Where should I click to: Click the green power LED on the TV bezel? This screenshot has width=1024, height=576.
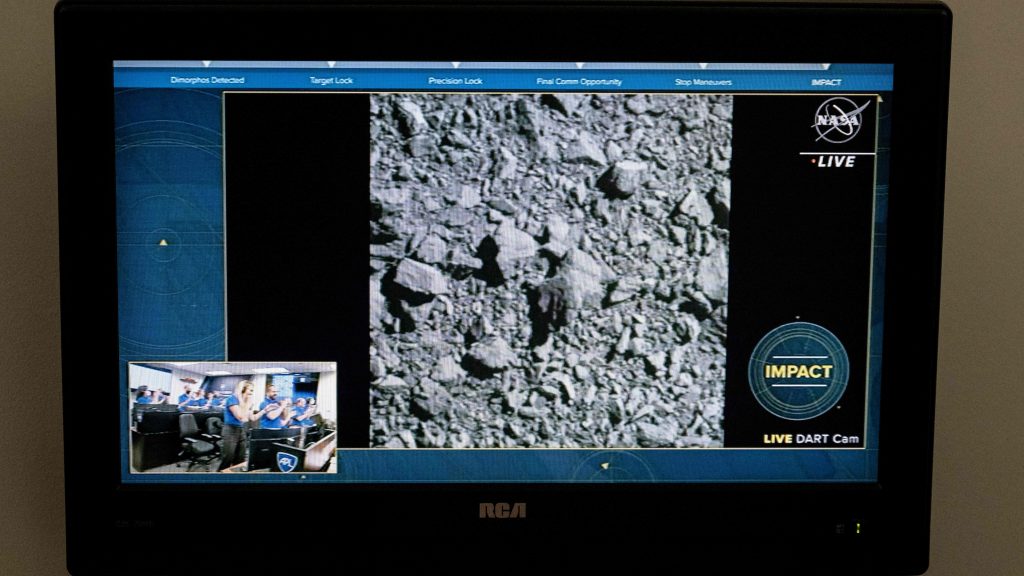tap(857, 528)
